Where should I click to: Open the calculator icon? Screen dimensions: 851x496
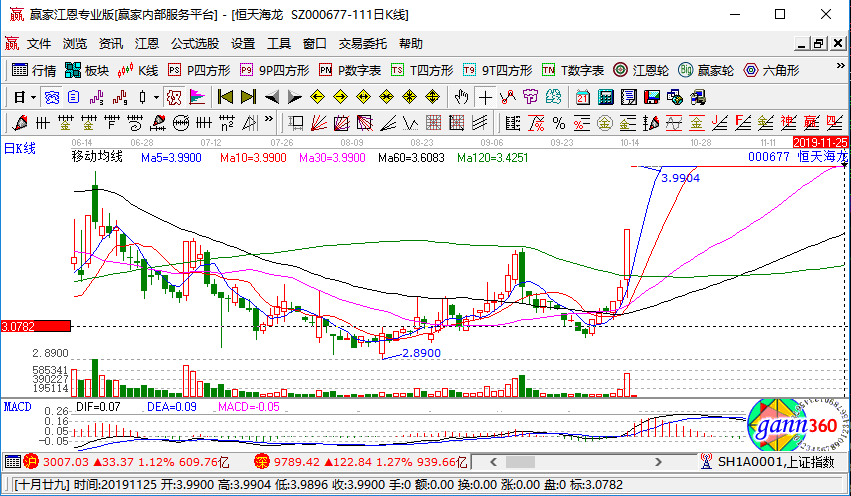click(605, 98)
